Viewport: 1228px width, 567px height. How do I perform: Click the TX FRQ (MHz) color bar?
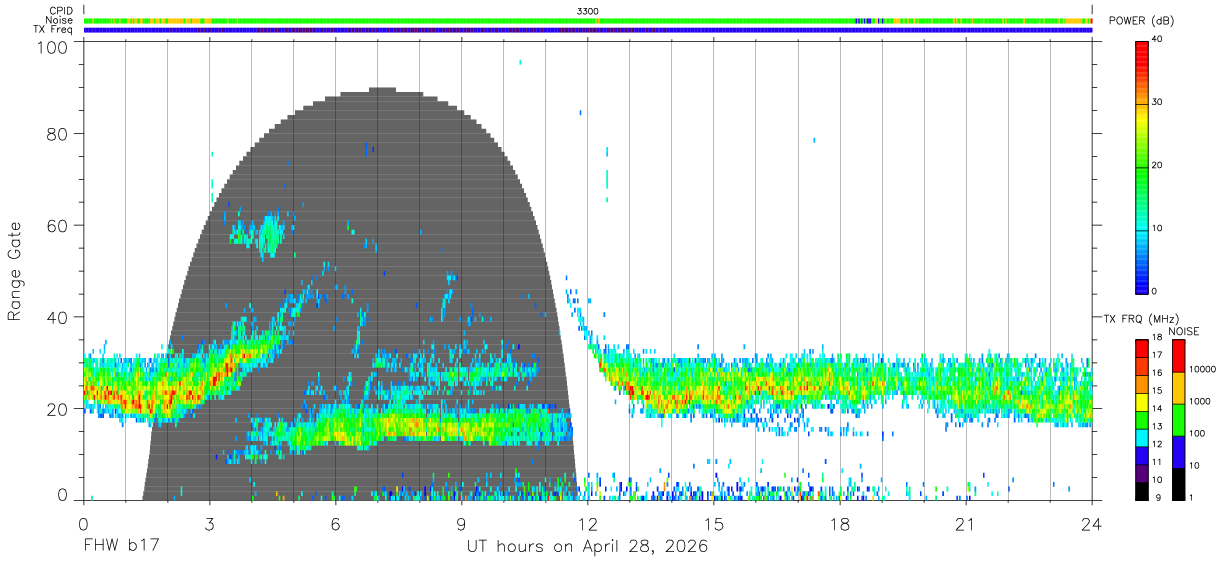(1141, 419)
